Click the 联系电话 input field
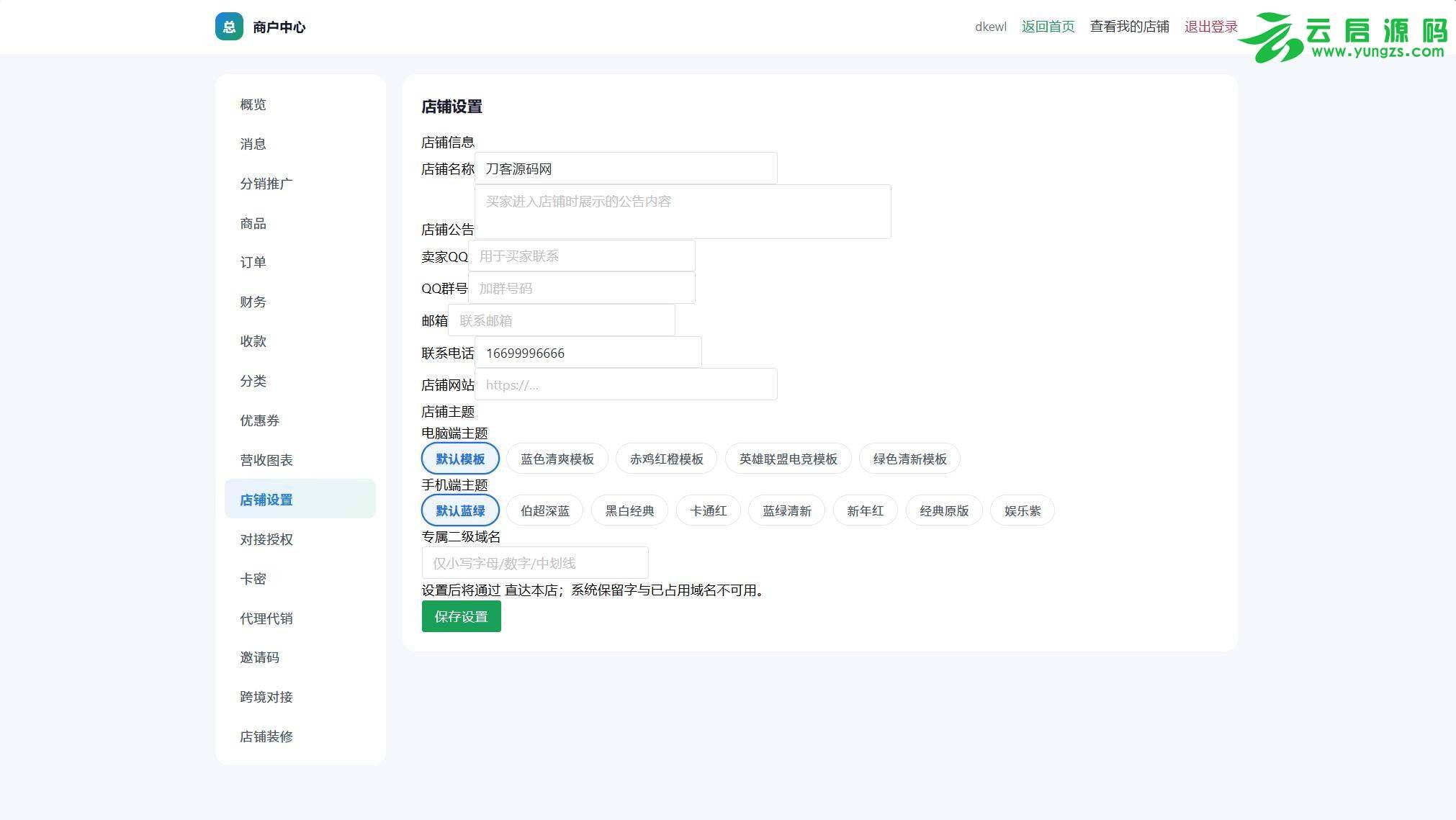 pyautogui.click(x=588, y=353)
